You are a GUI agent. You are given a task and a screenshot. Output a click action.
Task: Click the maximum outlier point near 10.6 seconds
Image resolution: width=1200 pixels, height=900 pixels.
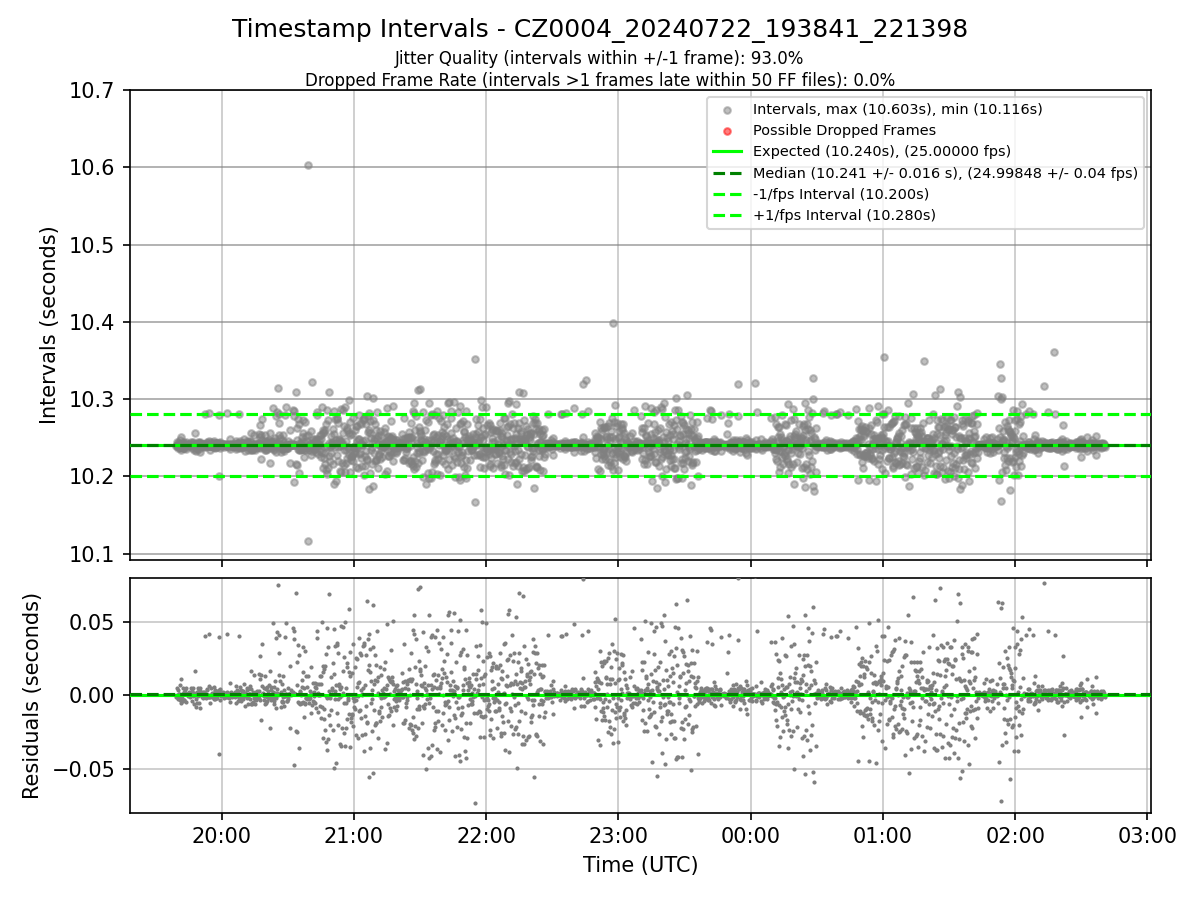pyautogui.click(x=308, y=166)
